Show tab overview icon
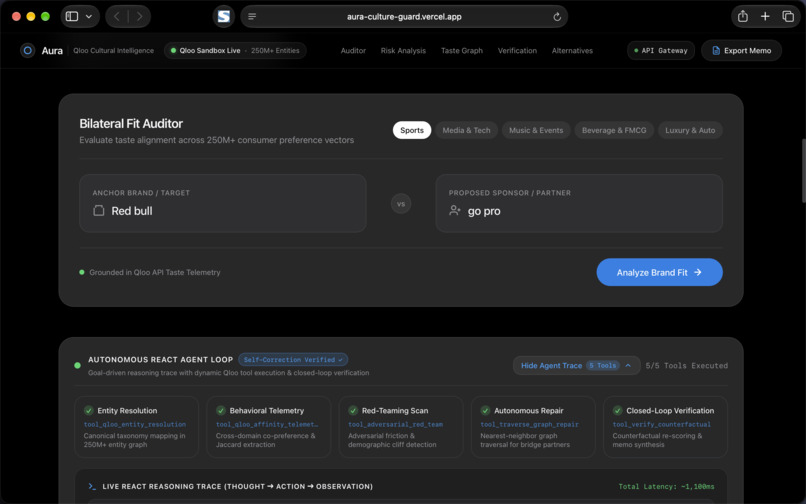Viewport: 806px width, 504px height. pyautogui.click(x=787, y=16)
